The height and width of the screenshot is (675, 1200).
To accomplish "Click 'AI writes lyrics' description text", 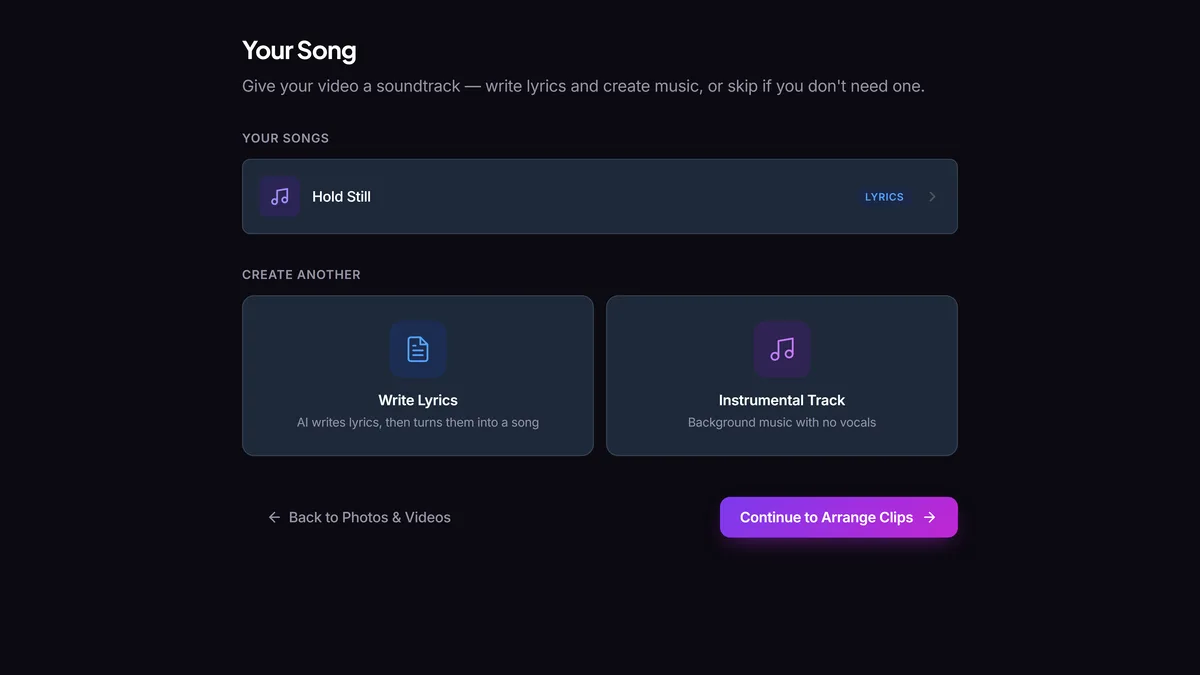I will pyautogui.click(x=418, y=422).
